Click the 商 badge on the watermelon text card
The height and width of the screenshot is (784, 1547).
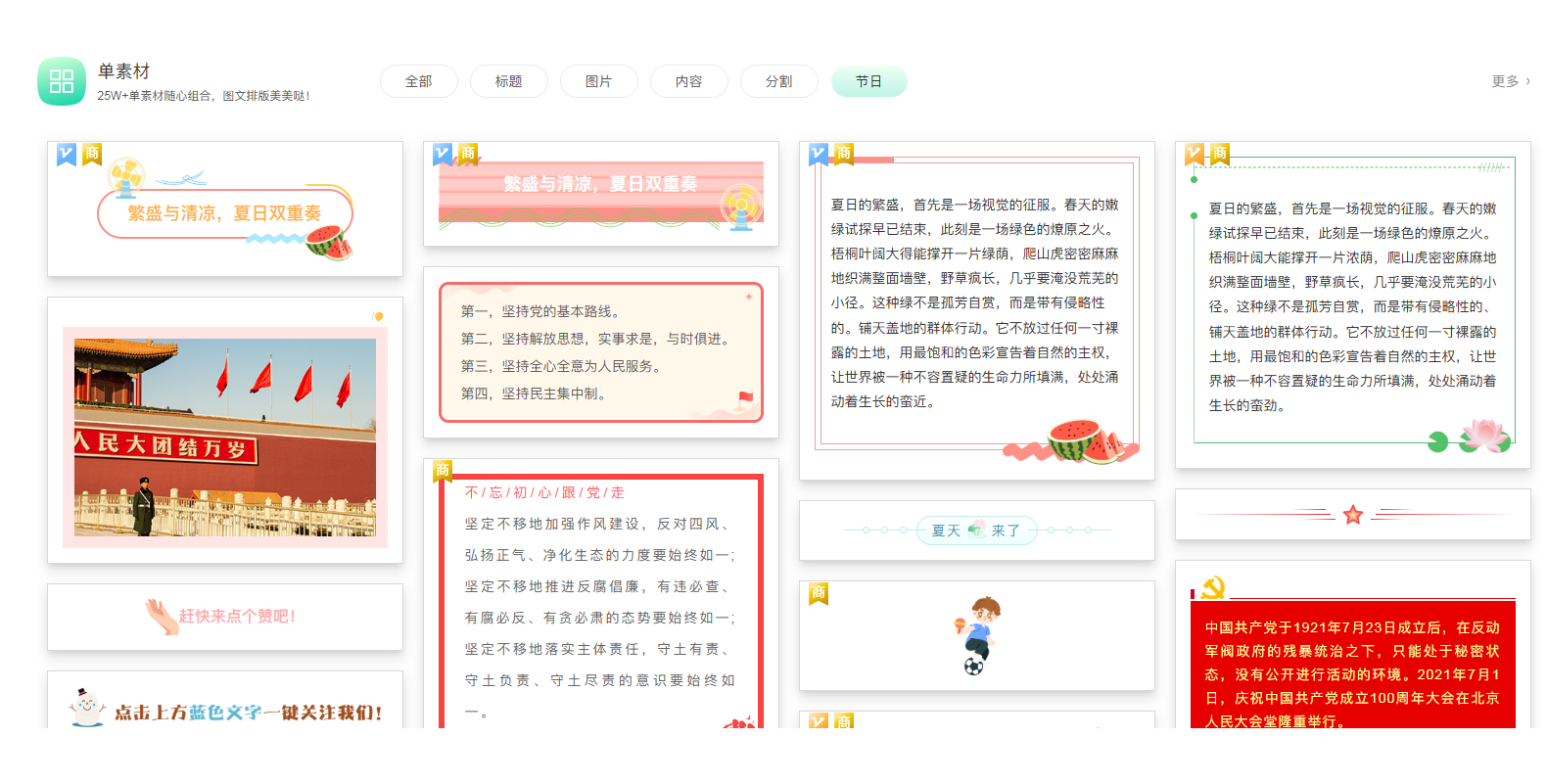tap(844, 154)
